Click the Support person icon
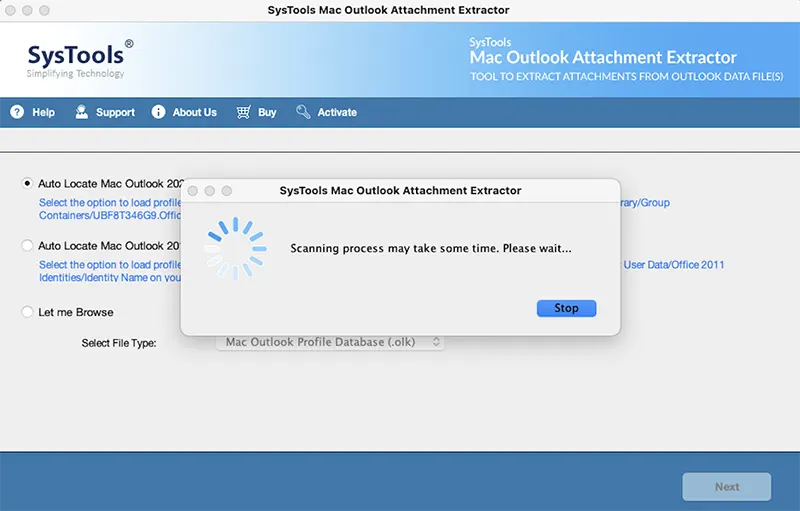800x511 pixels. (82, 112)
